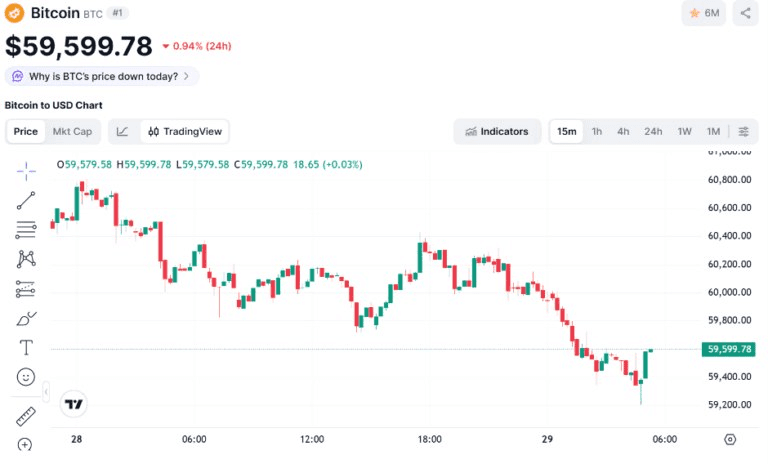The width and height of the screenshot is (768, 464).
Task: Open the emoji icons tool
Action: pyautogui.click(x=26, y=377)
